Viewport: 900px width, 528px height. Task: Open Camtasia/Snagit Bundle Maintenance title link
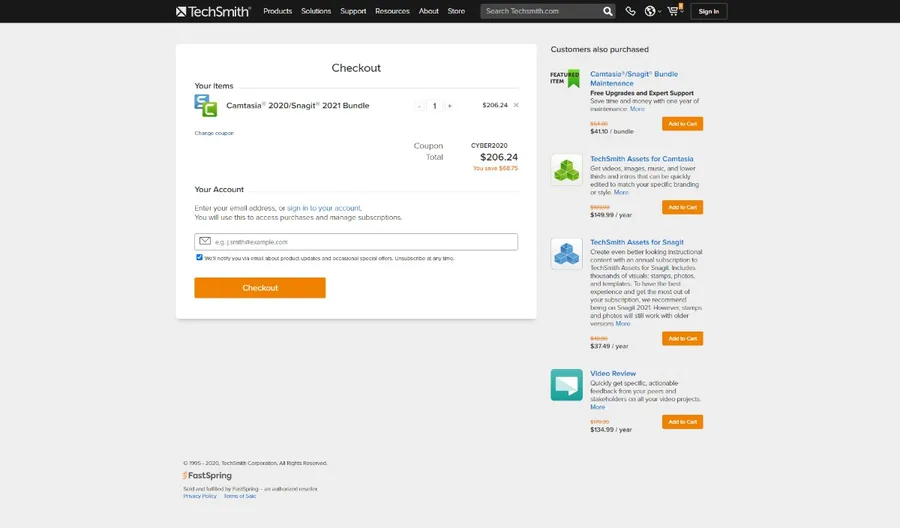[634, 79]
